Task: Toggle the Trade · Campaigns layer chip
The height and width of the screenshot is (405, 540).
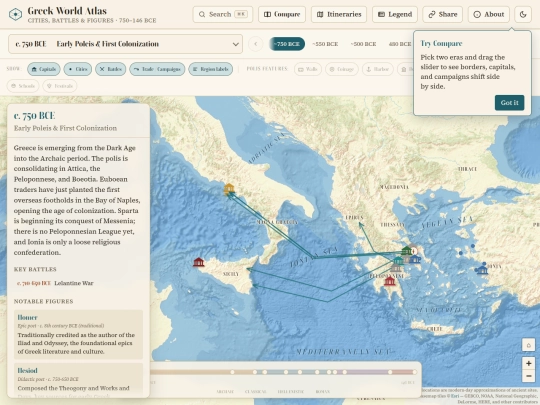Action: 157,69
